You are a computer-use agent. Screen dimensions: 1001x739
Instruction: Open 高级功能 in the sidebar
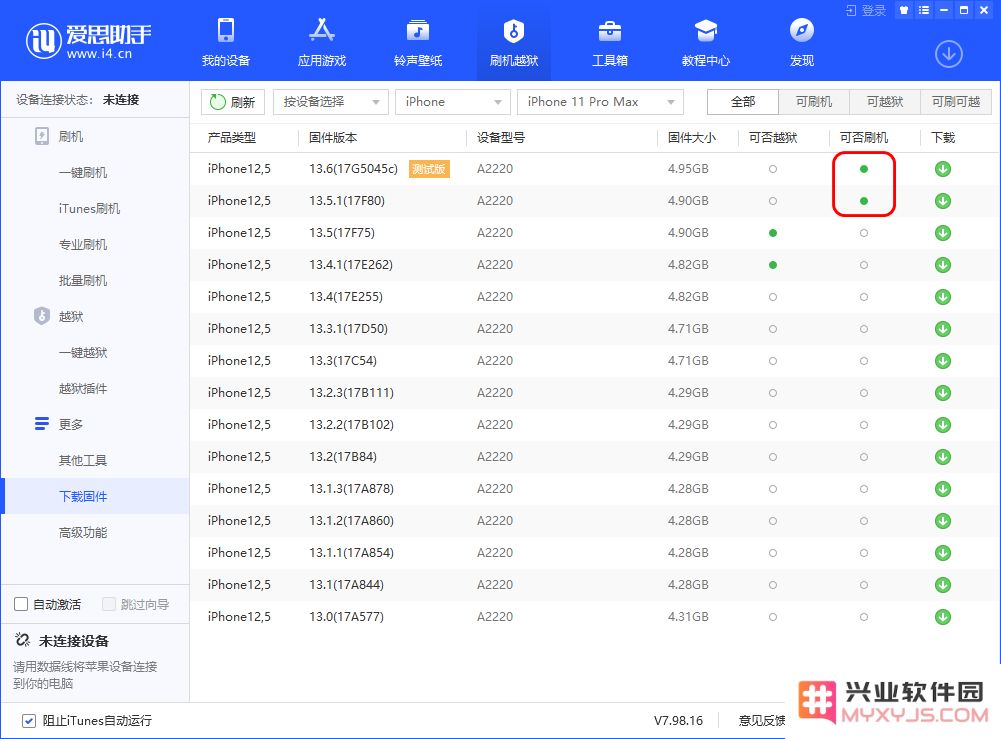coord(83,533)
